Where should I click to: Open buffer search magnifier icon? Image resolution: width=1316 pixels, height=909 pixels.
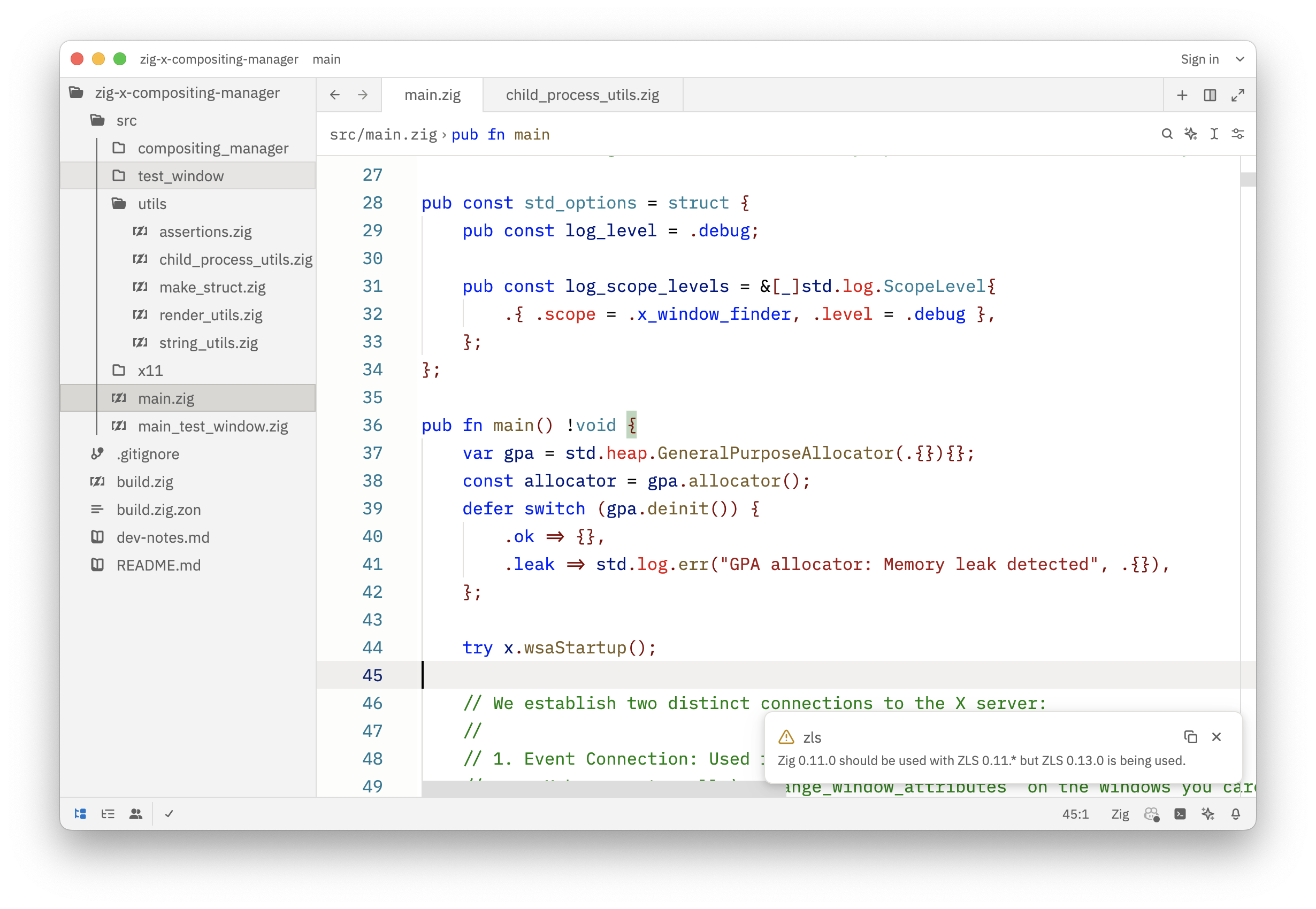click(1167, 134)
